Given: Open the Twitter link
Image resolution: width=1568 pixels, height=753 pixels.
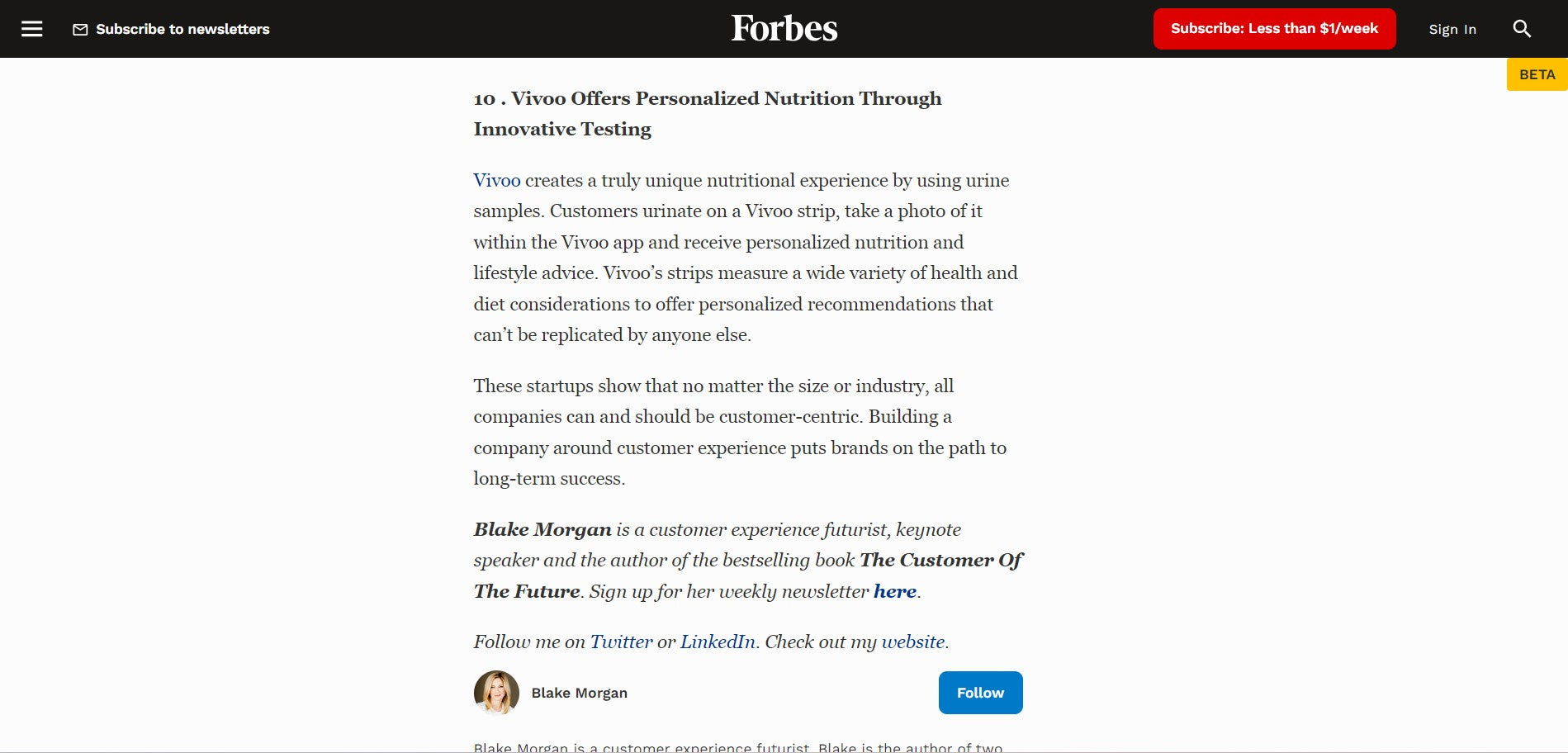Looking at the screenshot, I should tap(621, 642).
